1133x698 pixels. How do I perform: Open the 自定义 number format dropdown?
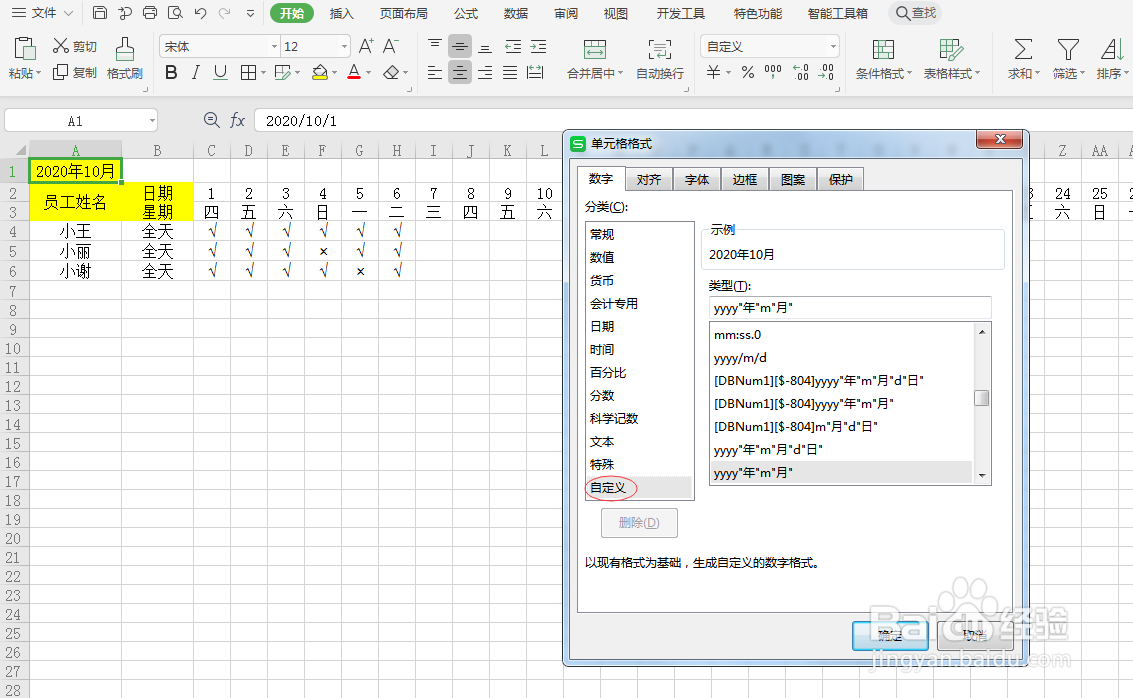coord(833,45)
